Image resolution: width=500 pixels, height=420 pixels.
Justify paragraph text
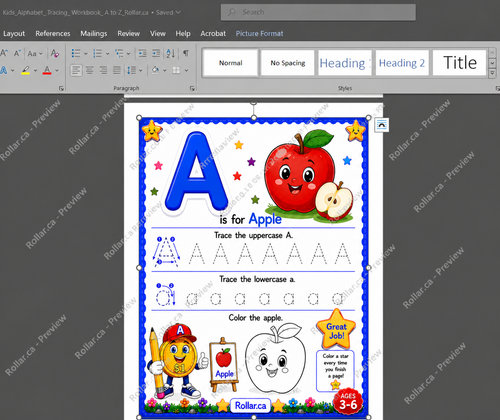point(117,70)
